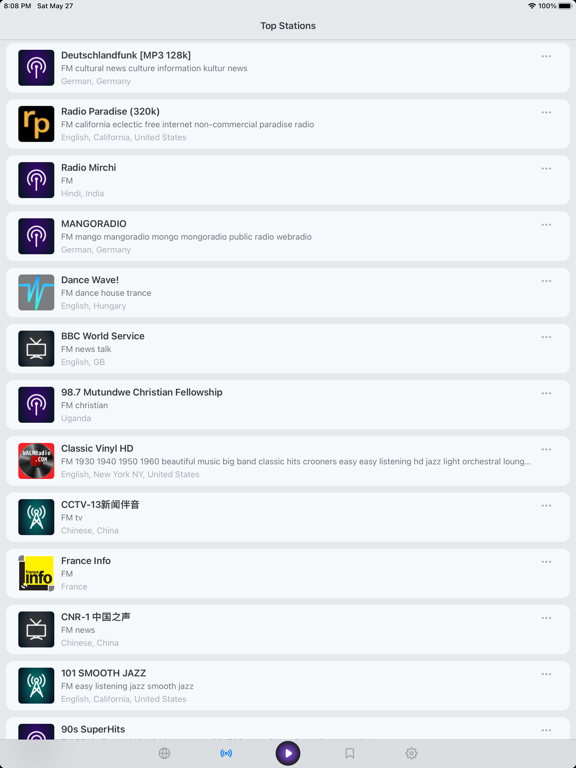
Task: Tap the 8:08 PM clock
Action: tap(17, 6)
